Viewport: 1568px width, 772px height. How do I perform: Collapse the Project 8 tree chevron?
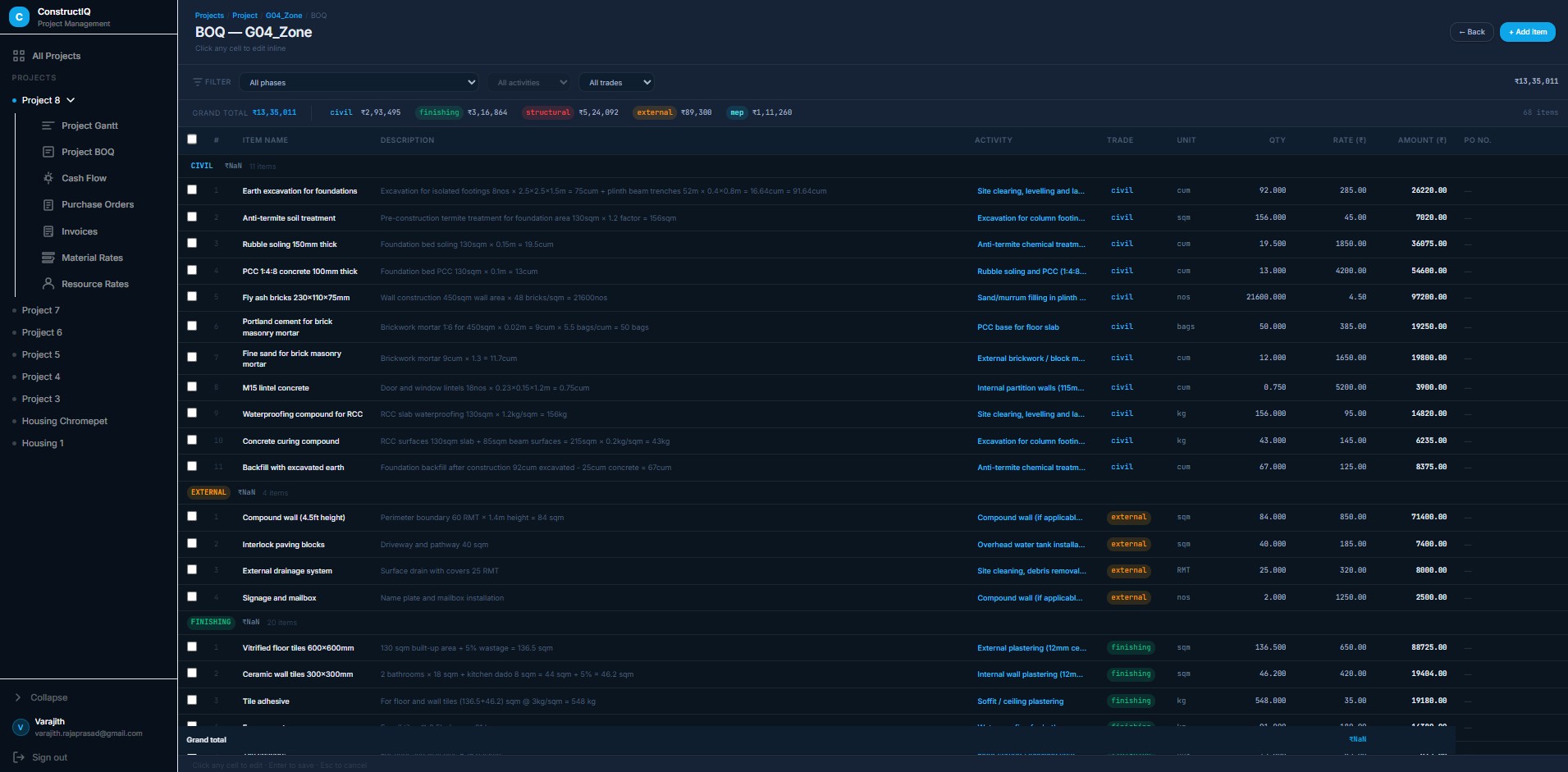(x=71, y=100)
